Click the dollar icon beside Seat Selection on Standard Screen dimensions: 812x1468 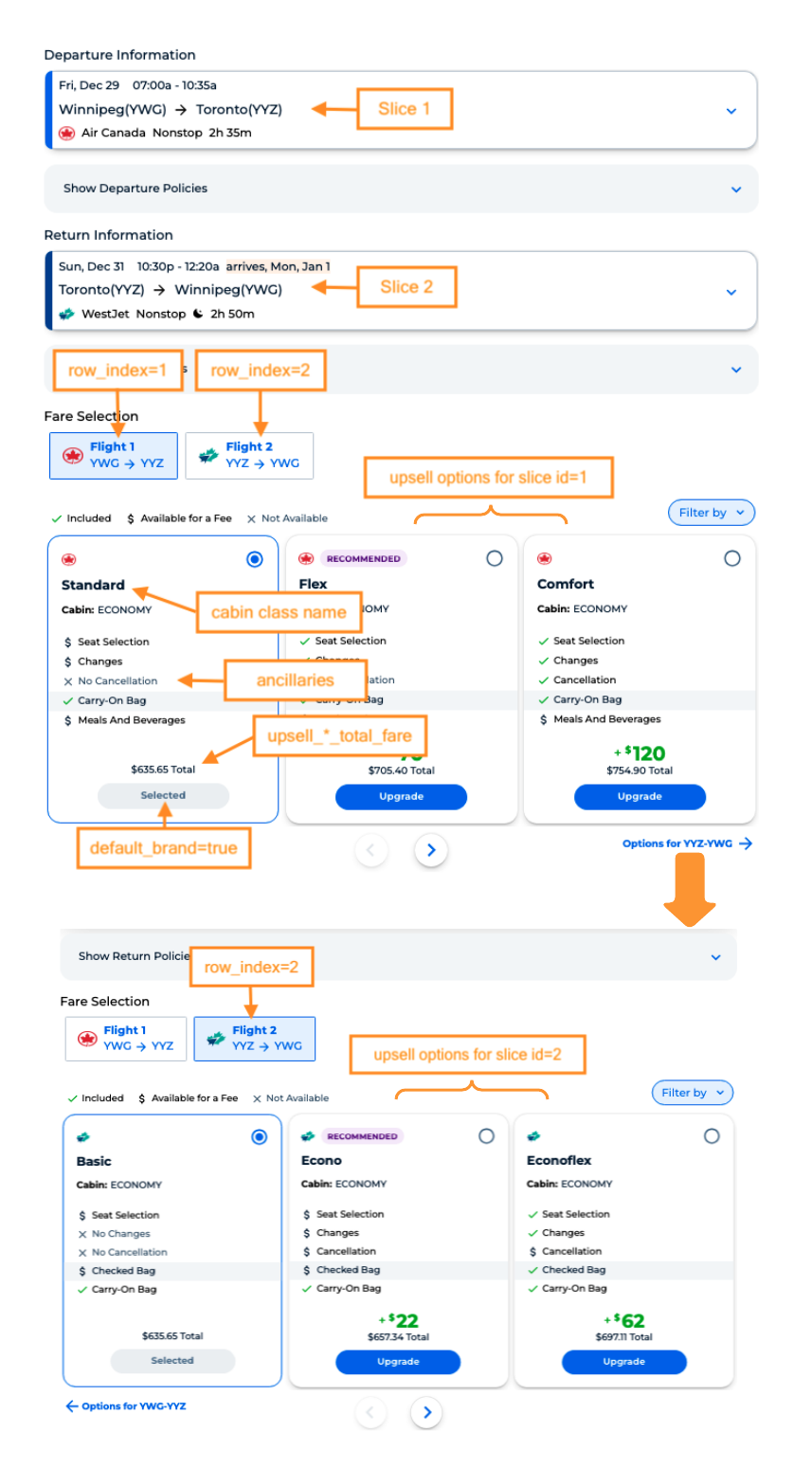pyautogui.click(x=66, y=641)
